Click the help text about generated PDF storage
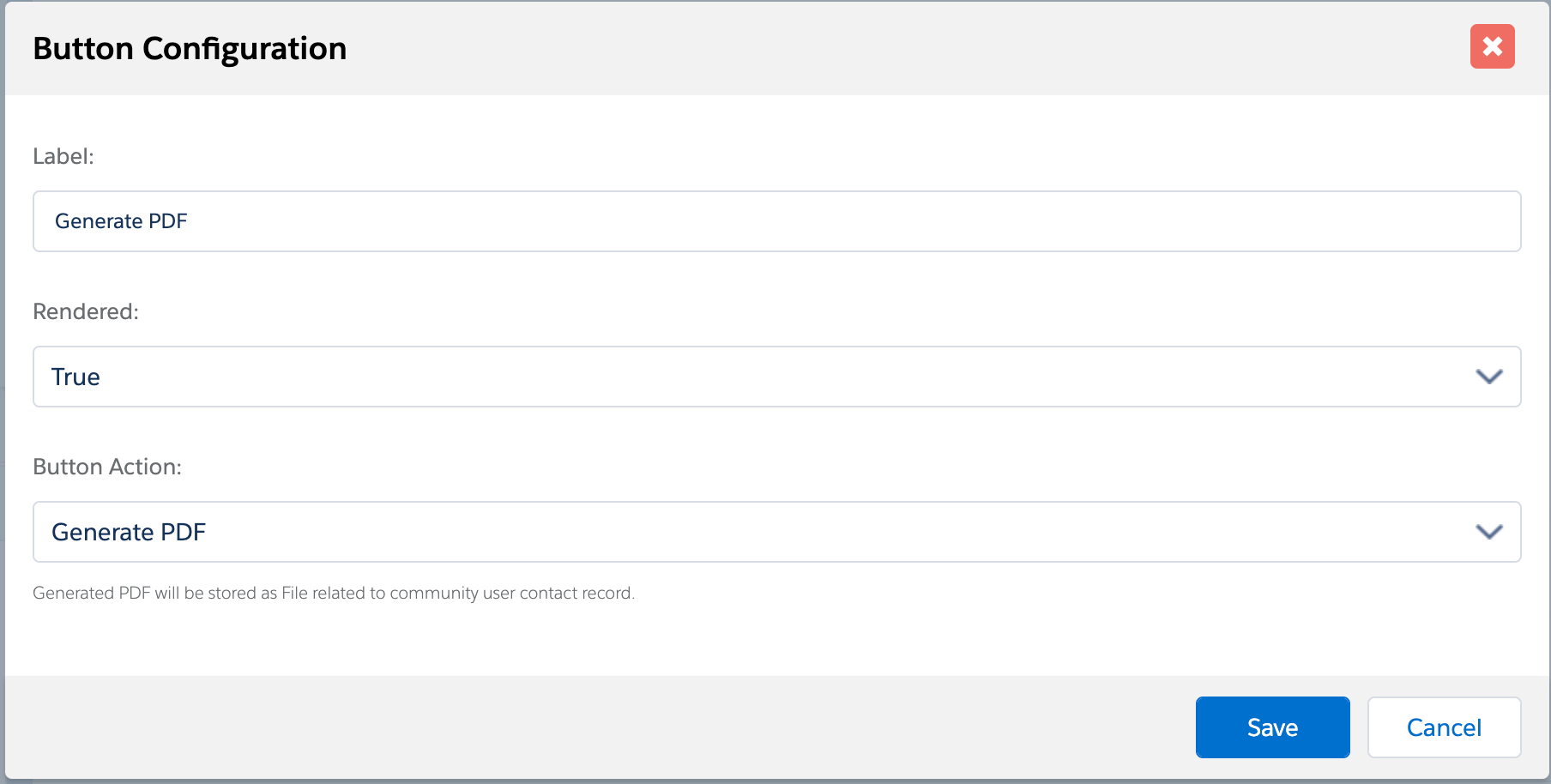The width and height of the screenshot is (1551, 784). tap(334, 593)
